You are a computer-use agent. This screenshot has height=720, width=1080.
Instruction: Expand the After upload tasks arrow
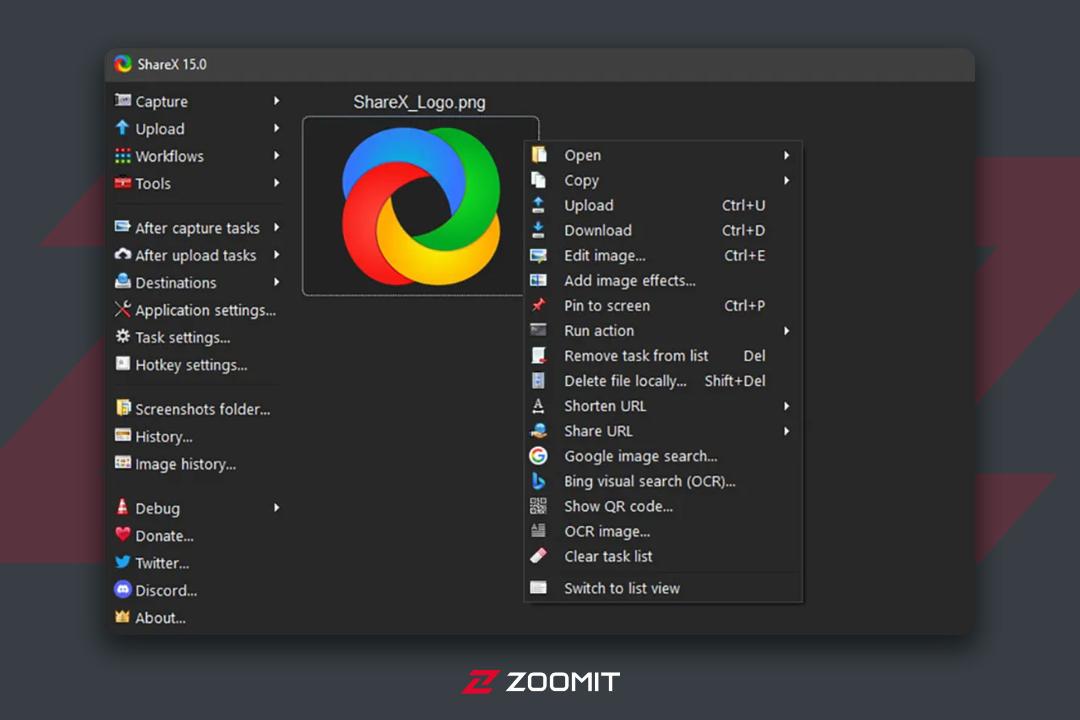pyautogui.click(x=276, y=255)
